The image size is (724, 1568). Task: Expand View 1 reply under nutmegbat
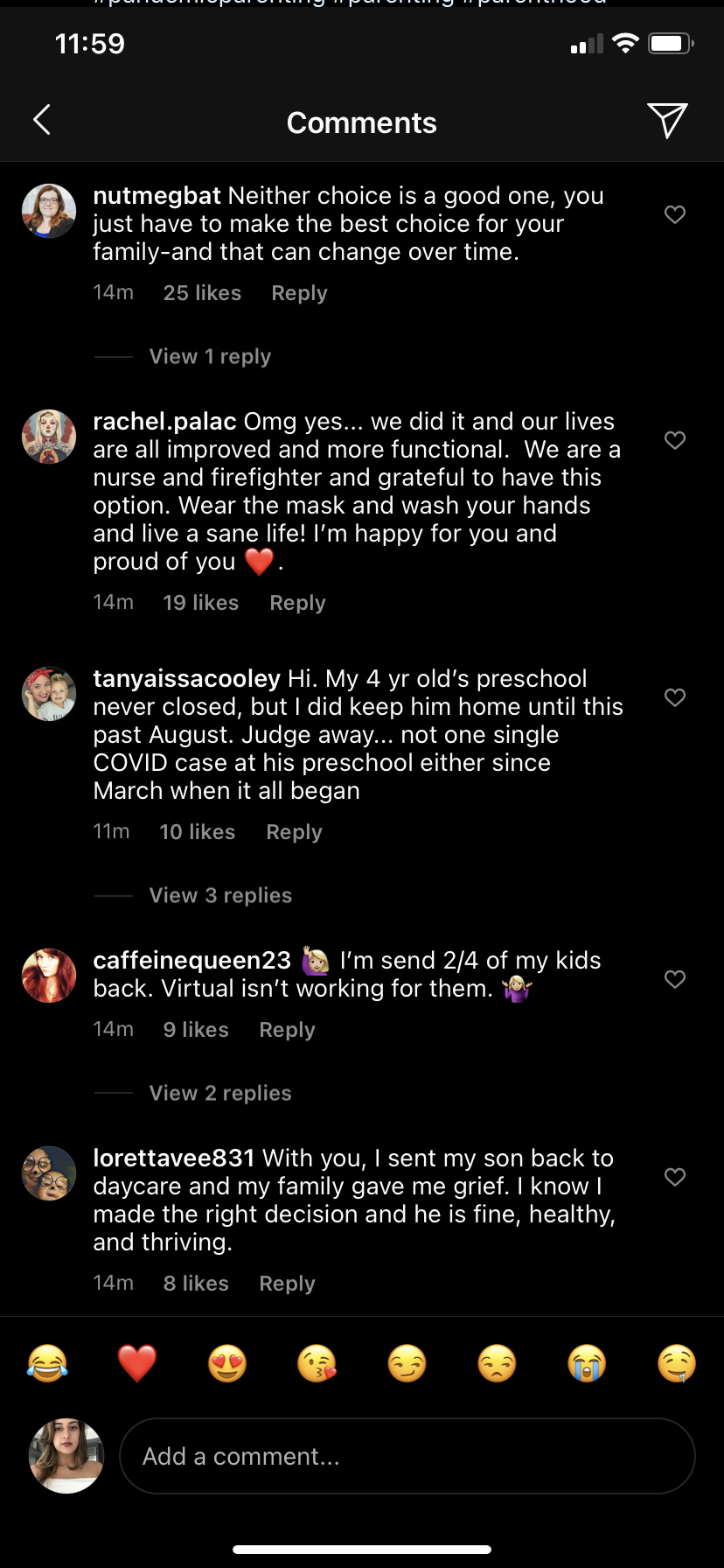click(210, 357)
